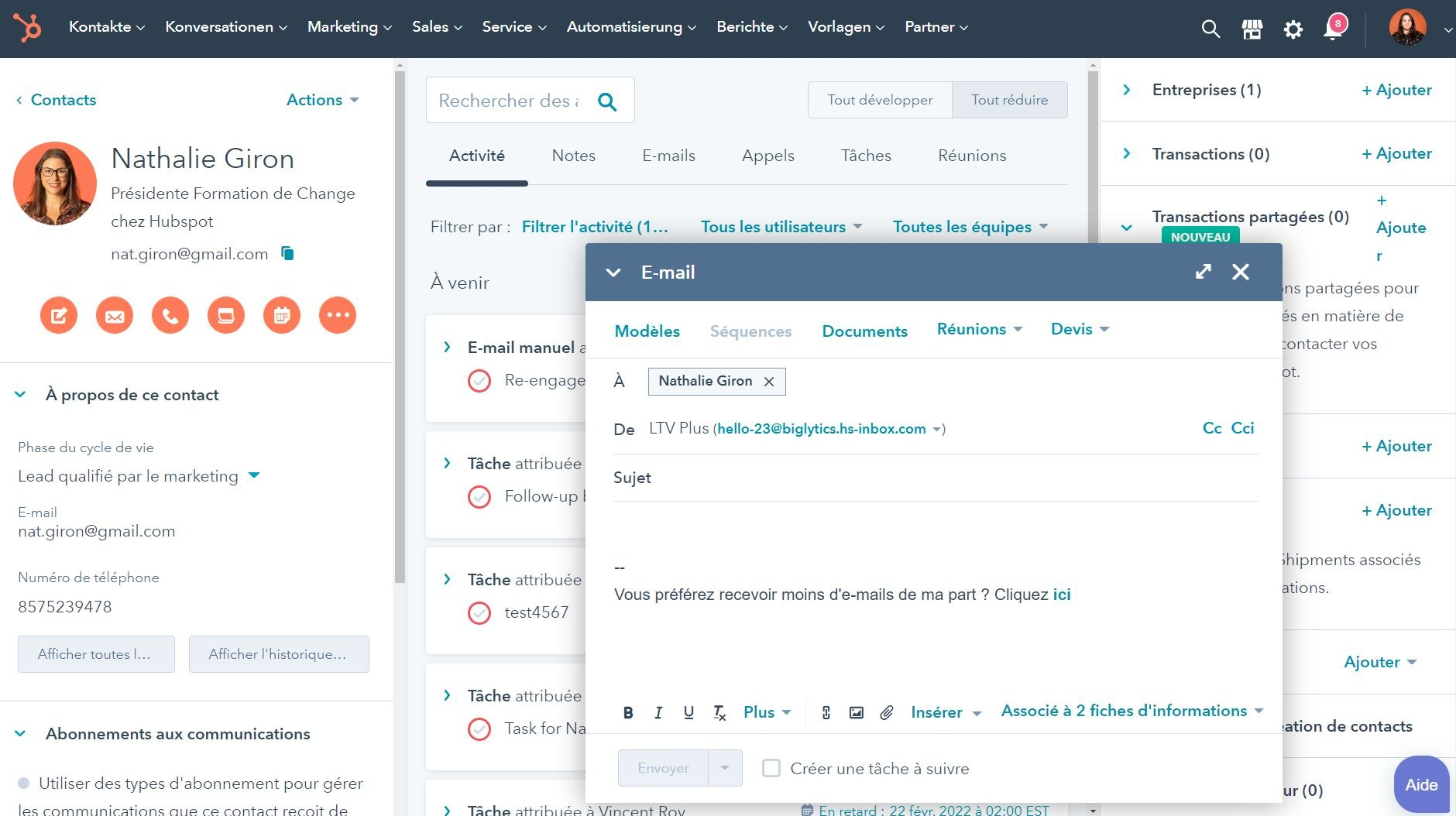Open the HubSpot marketplace icon
The height and width of the screenshot is (816, 1456).
point(1252,29)
